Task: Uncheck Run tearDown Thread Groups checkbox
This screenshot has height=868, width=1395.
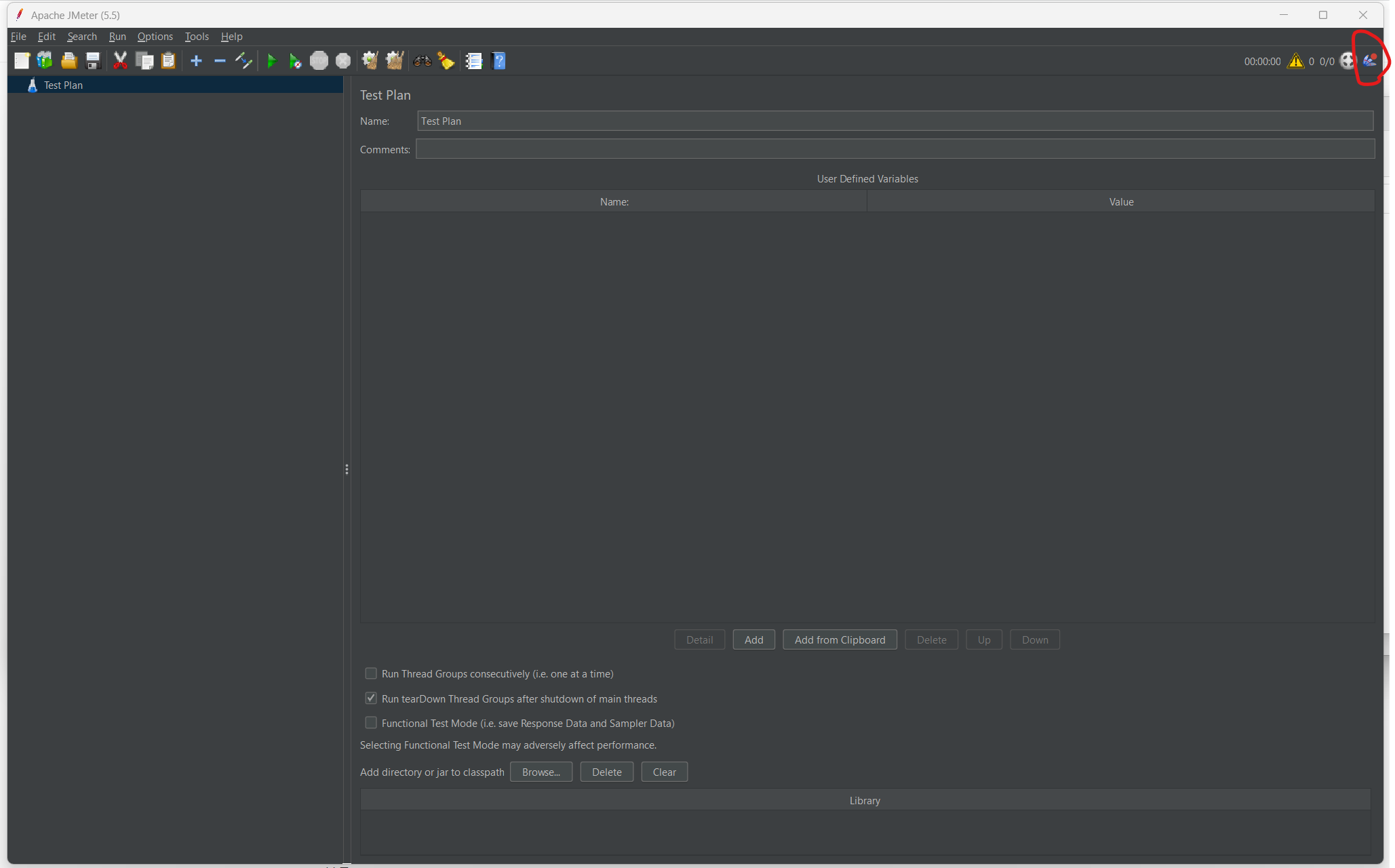Action: point(371,698)
